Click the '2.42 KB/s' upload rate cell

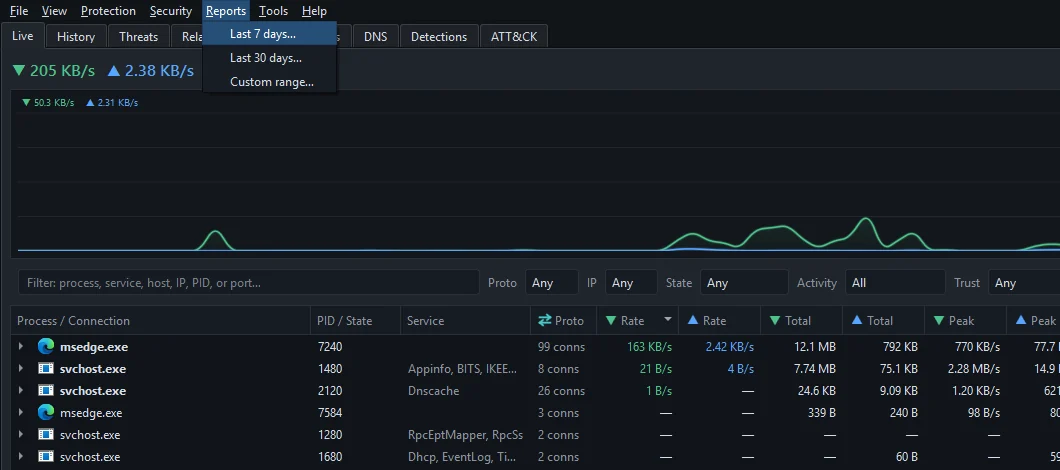click(729, 347)
